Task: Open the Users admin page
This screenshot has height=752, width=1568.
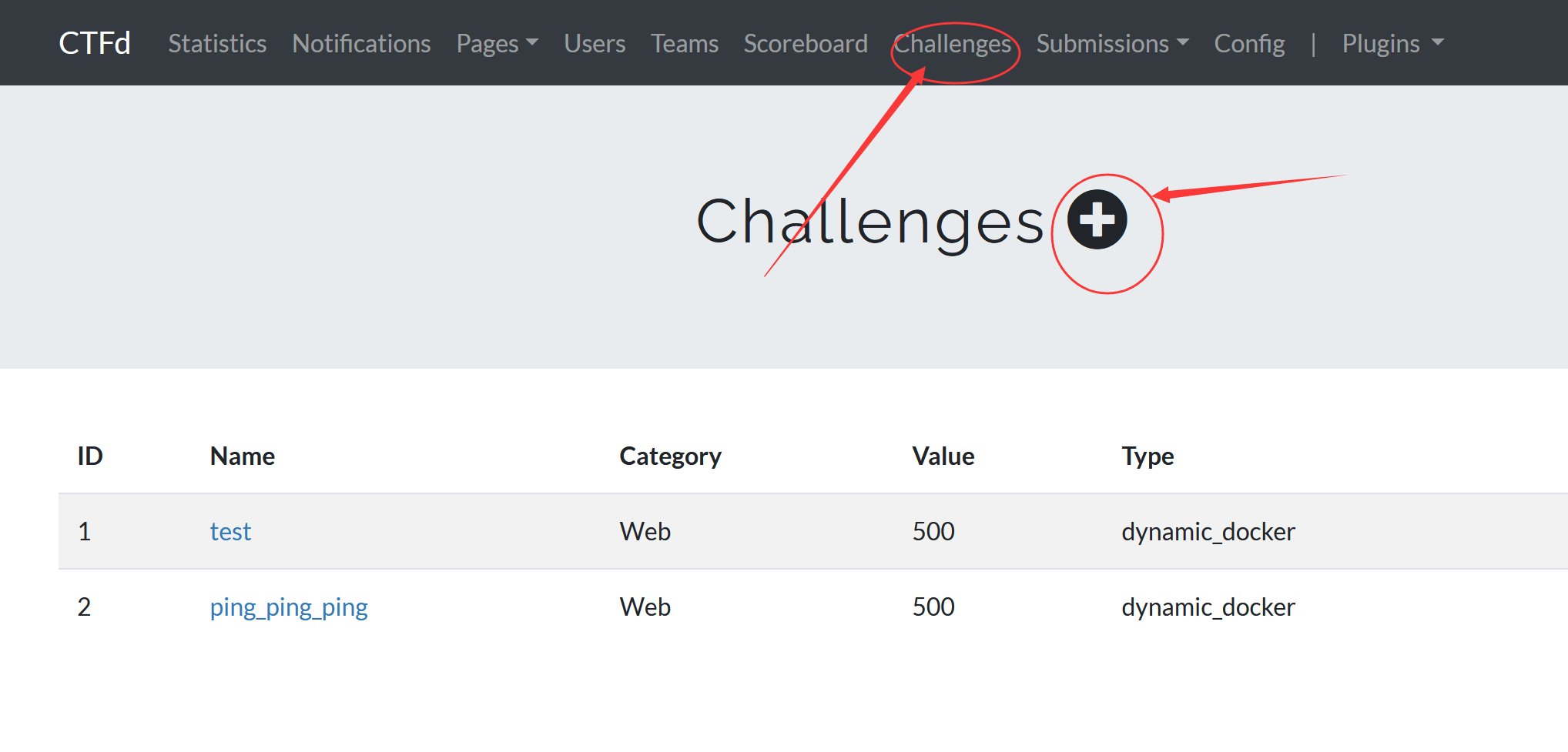Action: (x=595, y=43)
